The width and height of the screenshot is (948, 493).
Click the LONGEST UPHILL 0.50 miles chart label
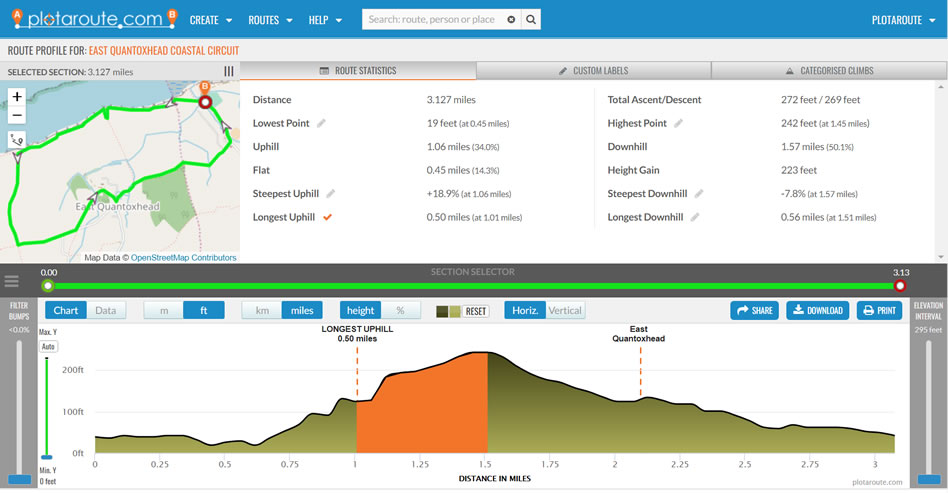[357, 334]
